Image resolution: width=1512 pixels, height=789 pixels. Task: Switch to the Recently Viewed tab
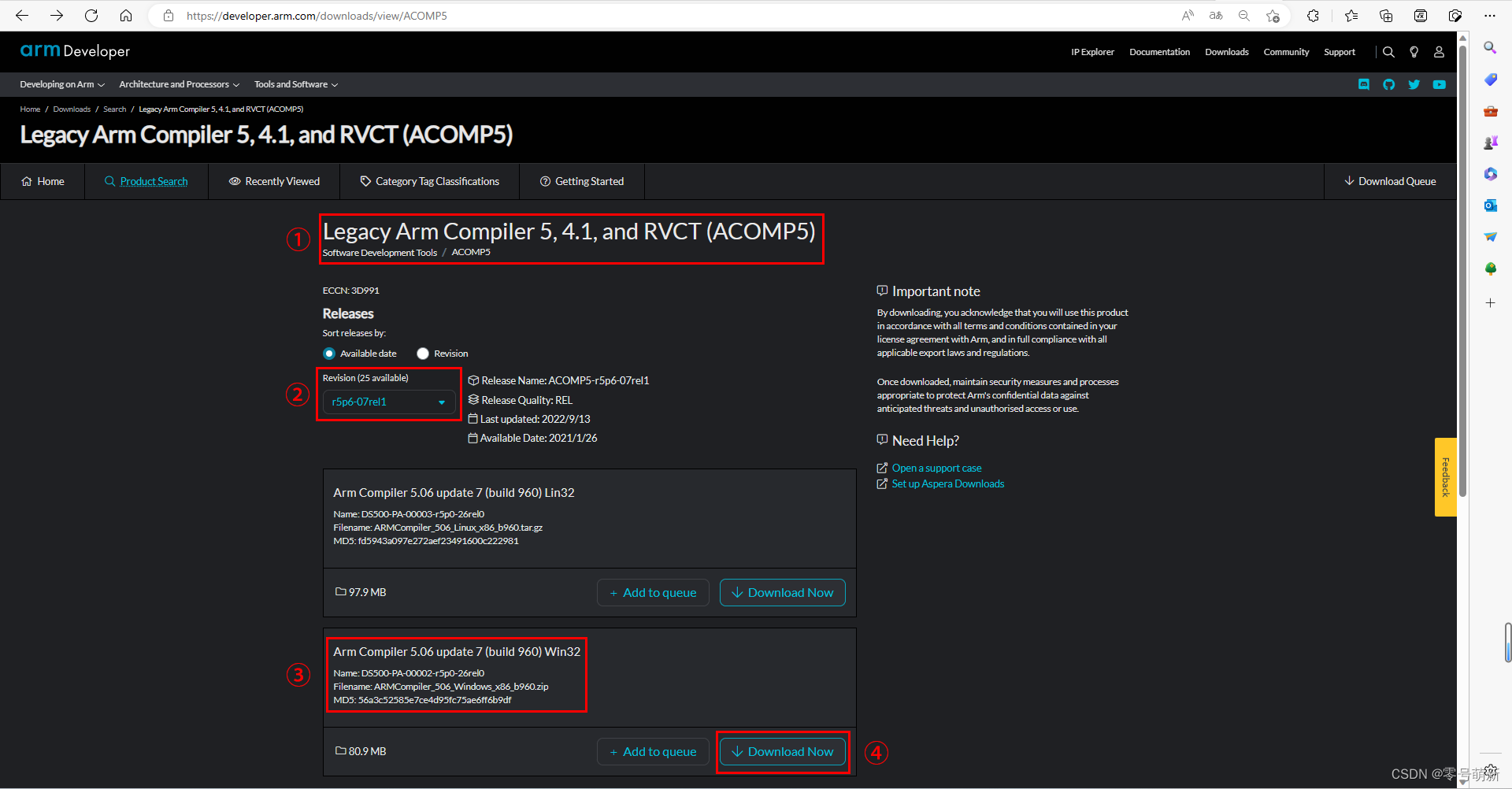click(x=274, y=181)
